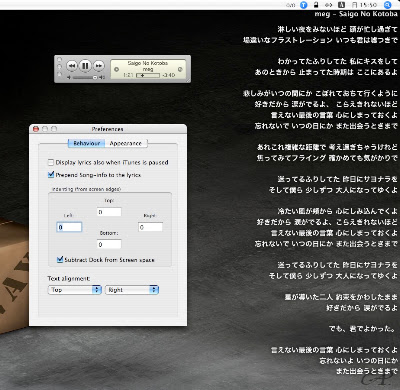Click the double-arrow sync icon in menu bar

click(x=329, y=5)
